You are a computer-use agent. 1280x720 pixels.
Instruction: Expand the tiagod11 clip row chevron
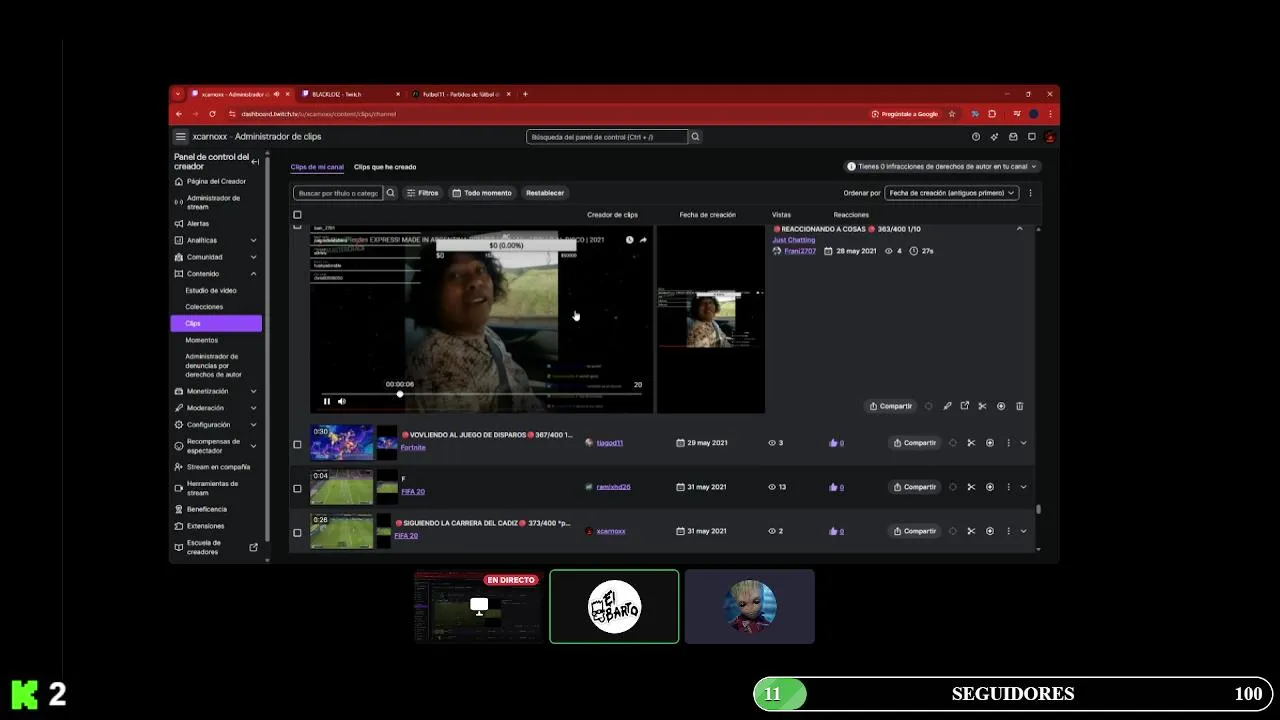pyautogui.click(x=1023, y=443)
